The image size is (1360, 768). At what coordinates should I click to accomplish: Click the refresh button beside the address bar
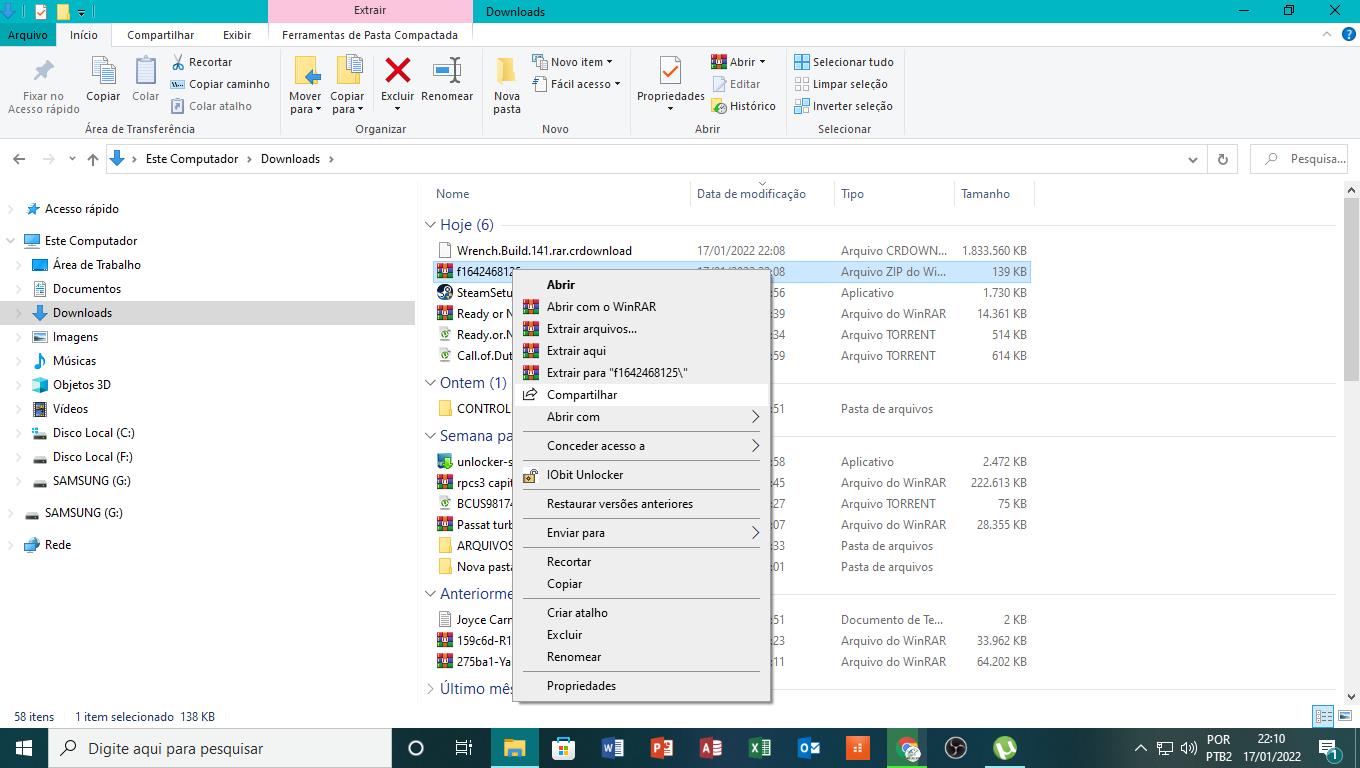pyautogui.click(x=1222, y=159)
